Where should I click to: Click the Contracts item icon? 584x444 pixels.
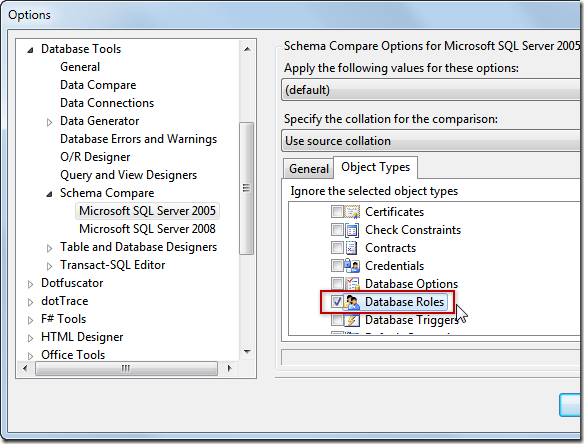pos(352,248)
